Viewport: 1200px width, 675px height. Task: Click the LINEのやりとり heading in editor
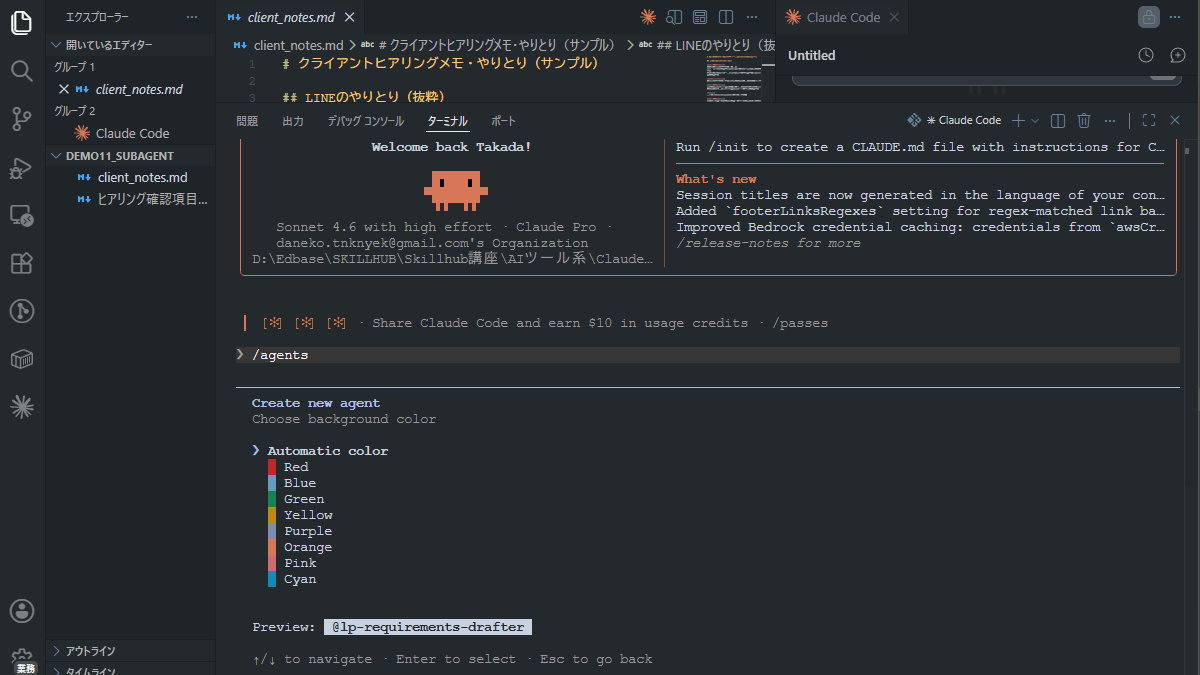pos(362,98)
